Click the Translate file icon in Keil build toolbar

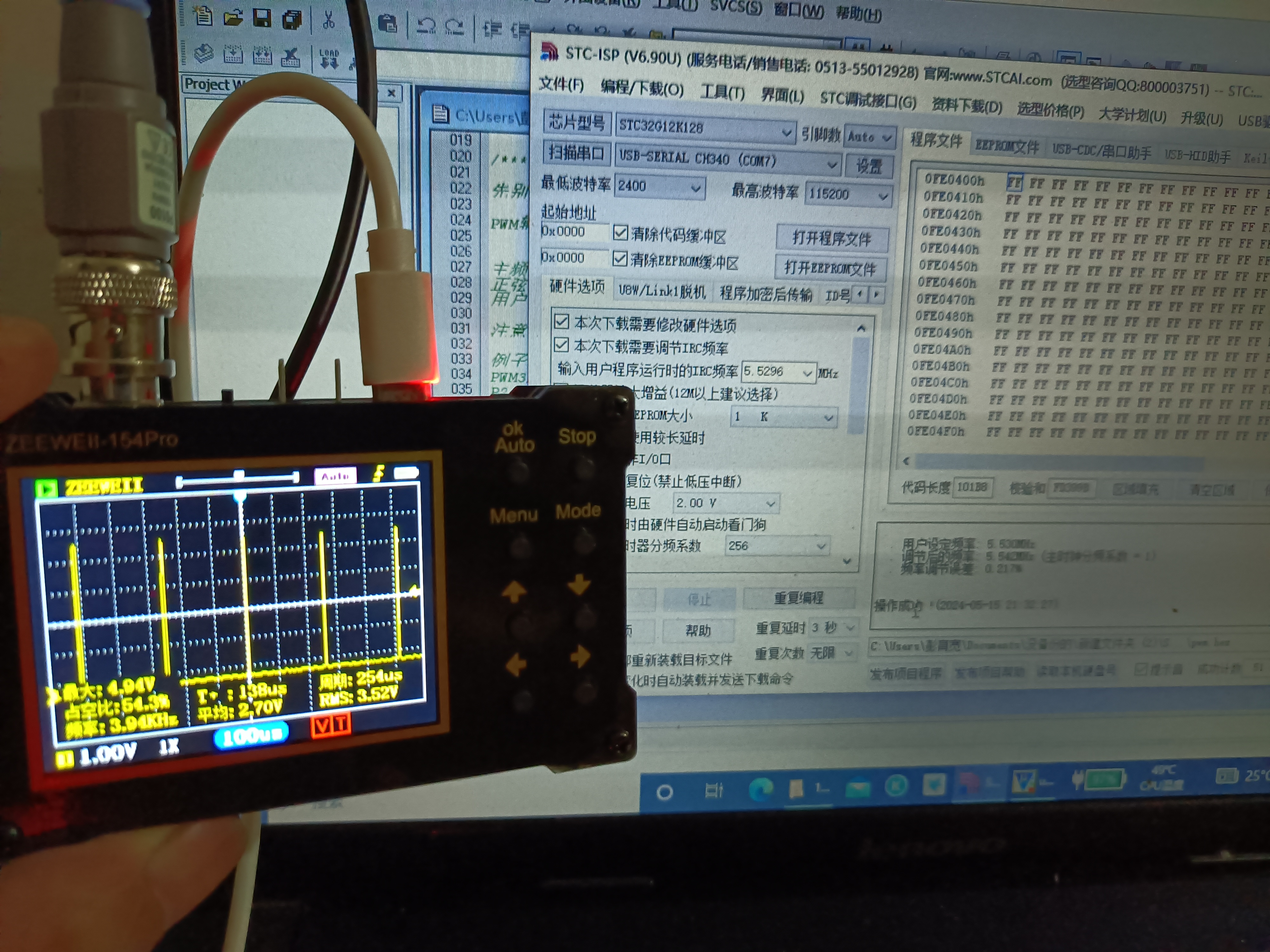203,53
